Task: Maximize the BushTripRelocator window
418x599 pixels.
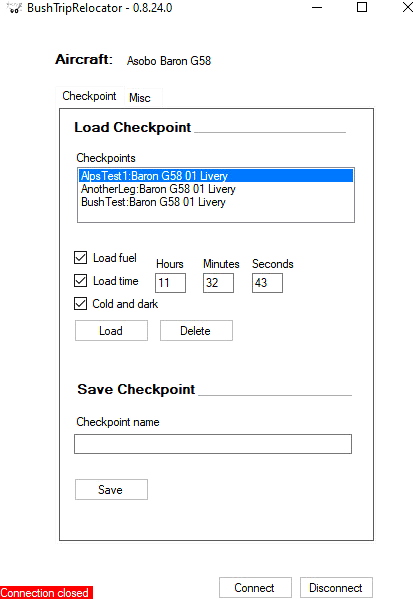Action: [362, 7]
